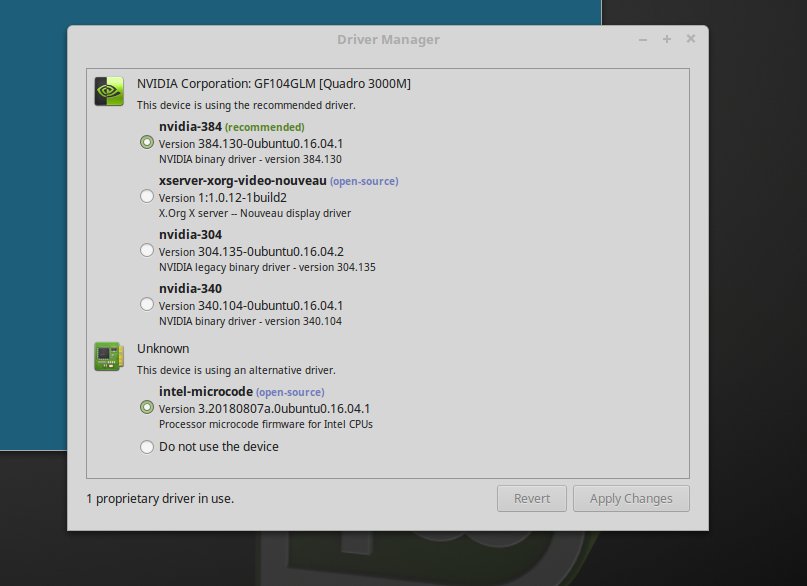
Task: Click 'Version 384.130-0ubuntu0.16.04.1' text
Action: click(251, 144)
